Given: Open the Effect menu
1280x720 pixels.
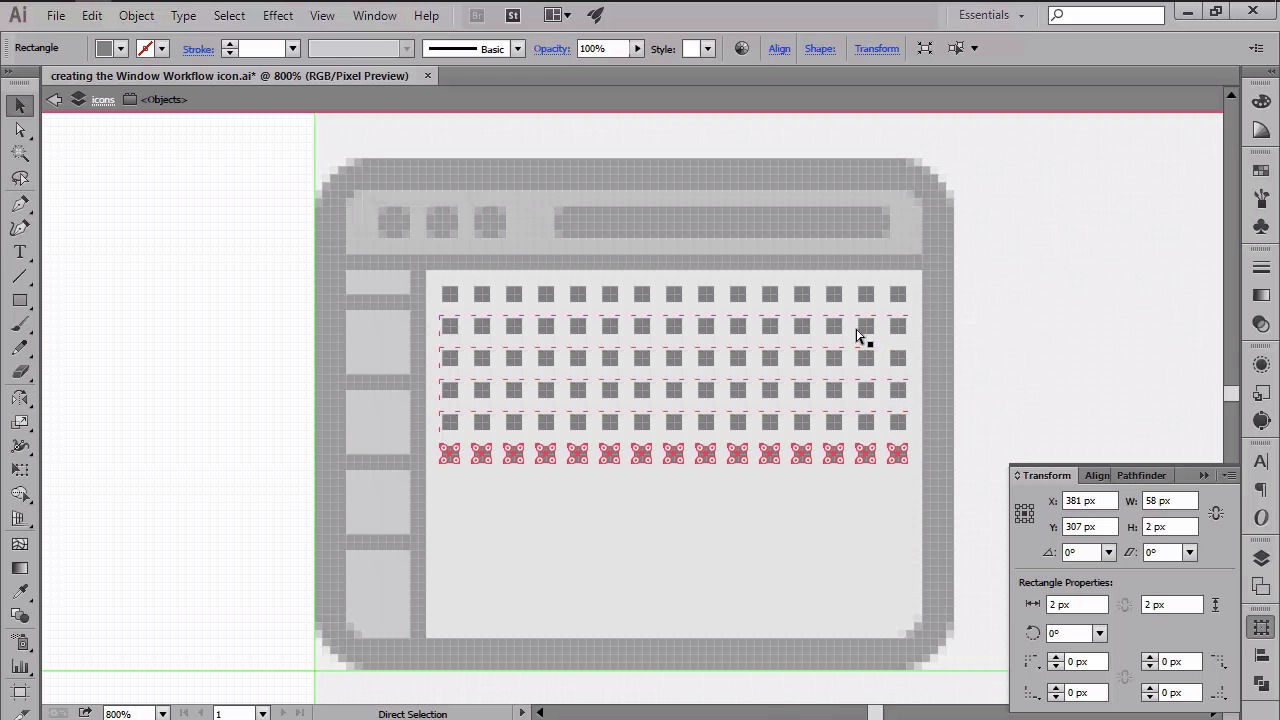Looking at the screenshot, I should 278,15.
